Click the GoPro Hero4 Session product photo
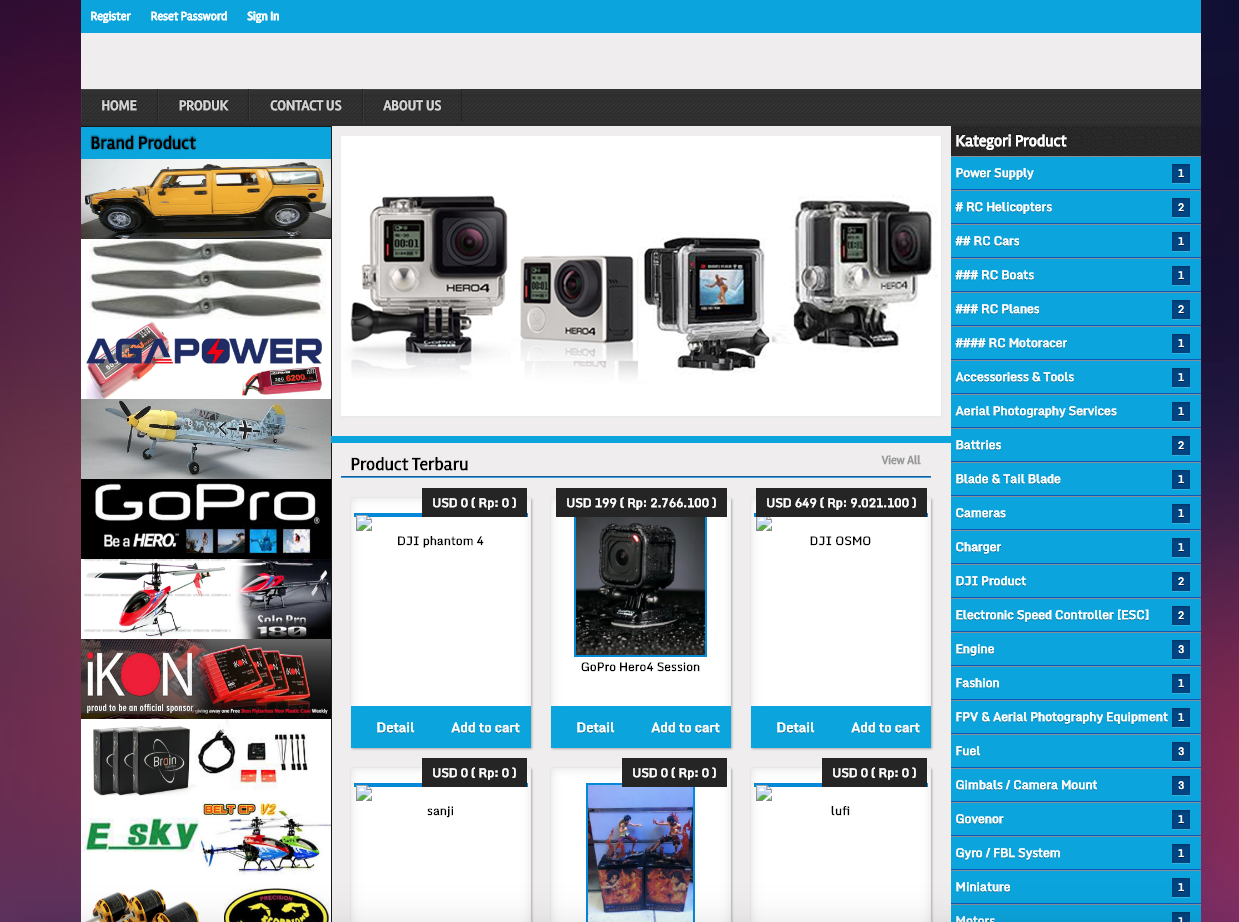Image resolution: width=1239 pixels, height=922 pixels. click(x=640, y=586)
